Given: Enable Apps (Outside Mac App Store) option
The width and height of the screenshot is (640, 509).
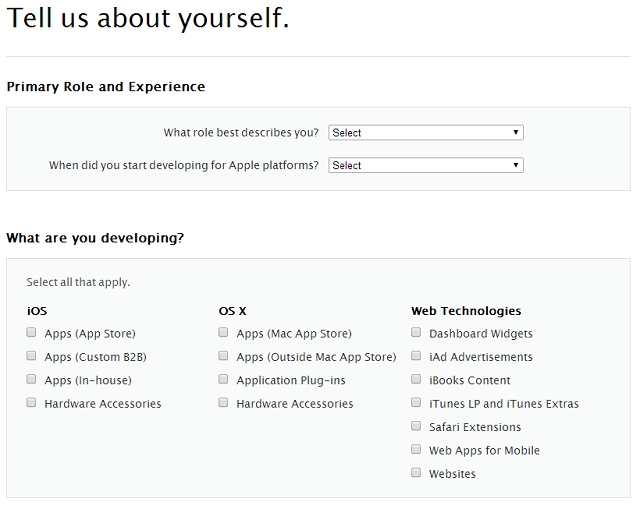Looking at the screenshot, I should [223, 356].
